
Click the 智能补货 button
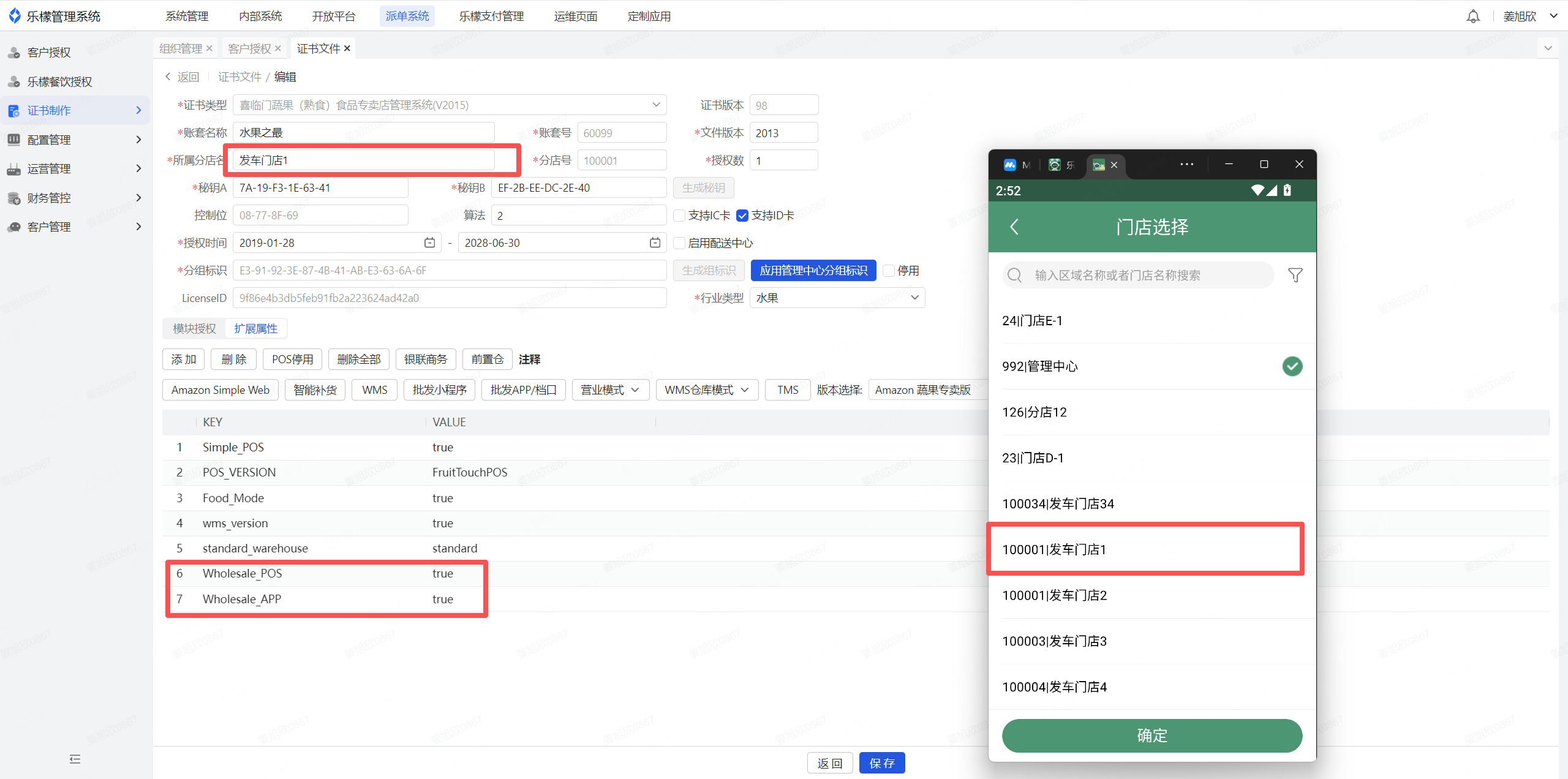click(x=315, y=390)
